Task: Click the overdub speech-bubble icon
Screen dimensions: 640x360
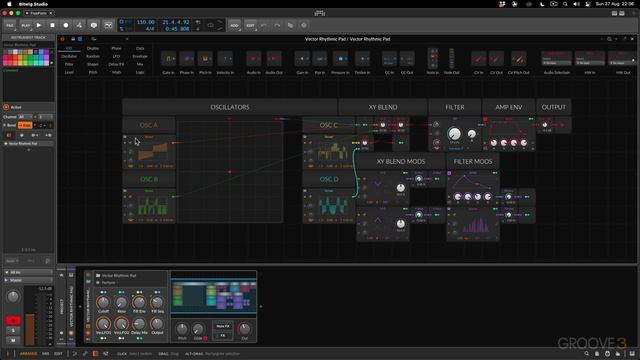Action: pyautogui.click(x=94, y=25)
